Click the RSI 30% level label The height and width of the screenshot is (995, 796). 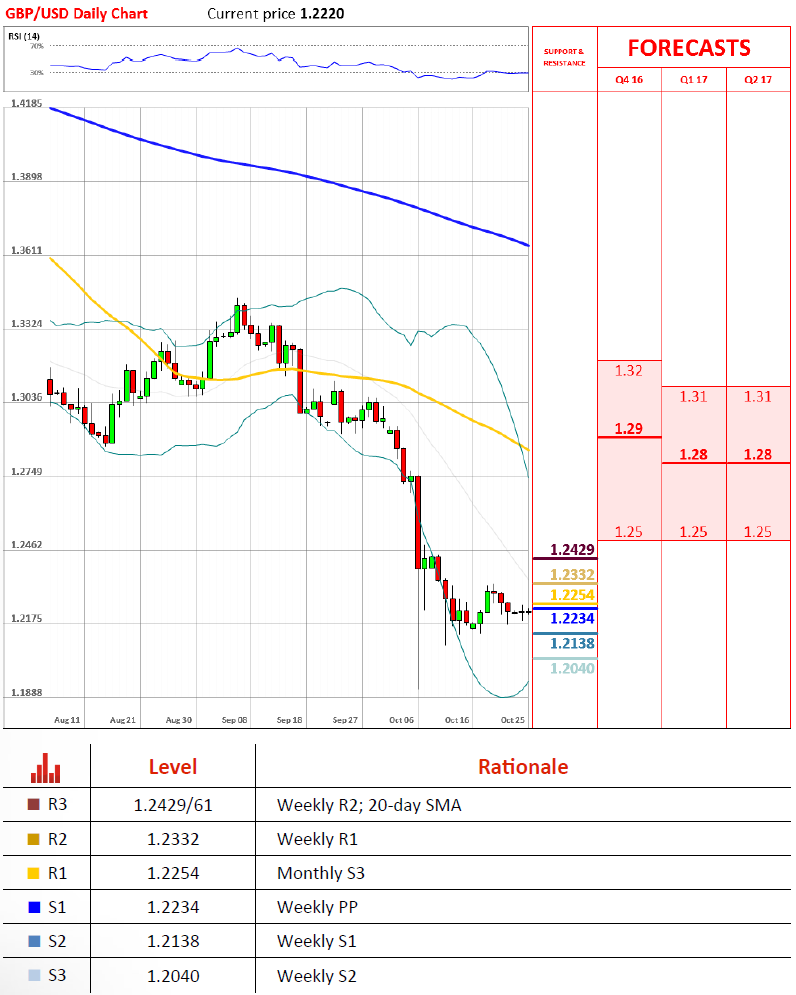click(x=37, y=73)
